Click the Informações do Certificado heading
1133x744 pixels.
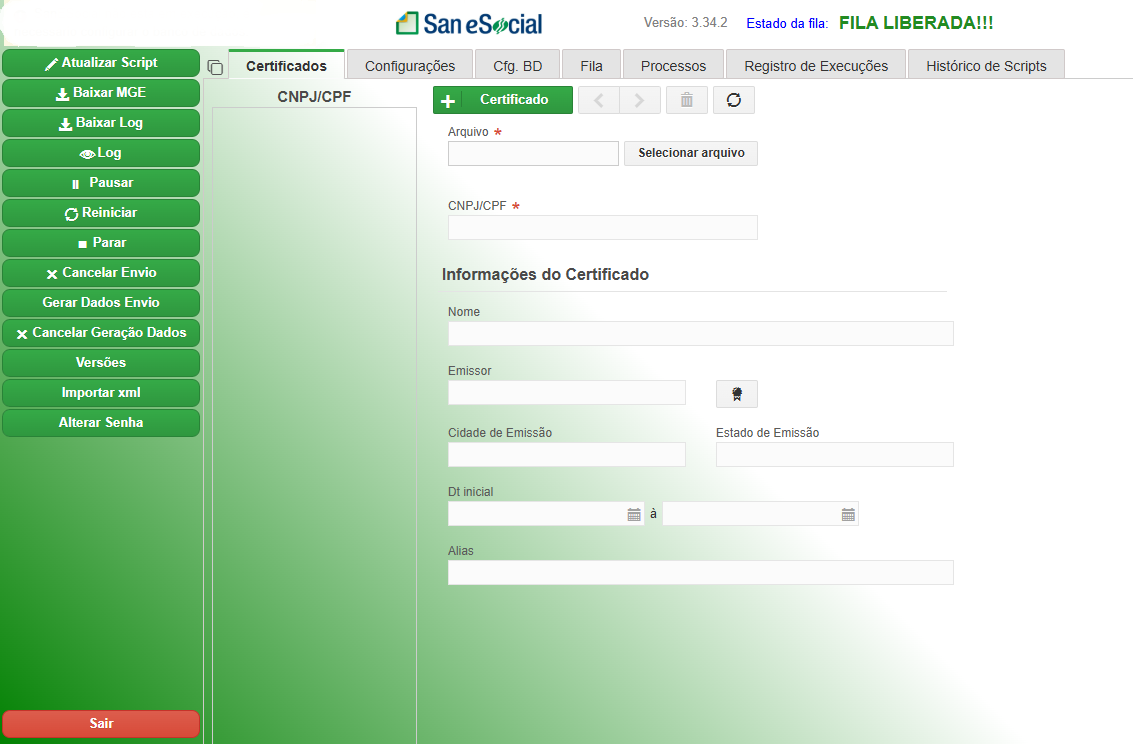pos(545,274)
